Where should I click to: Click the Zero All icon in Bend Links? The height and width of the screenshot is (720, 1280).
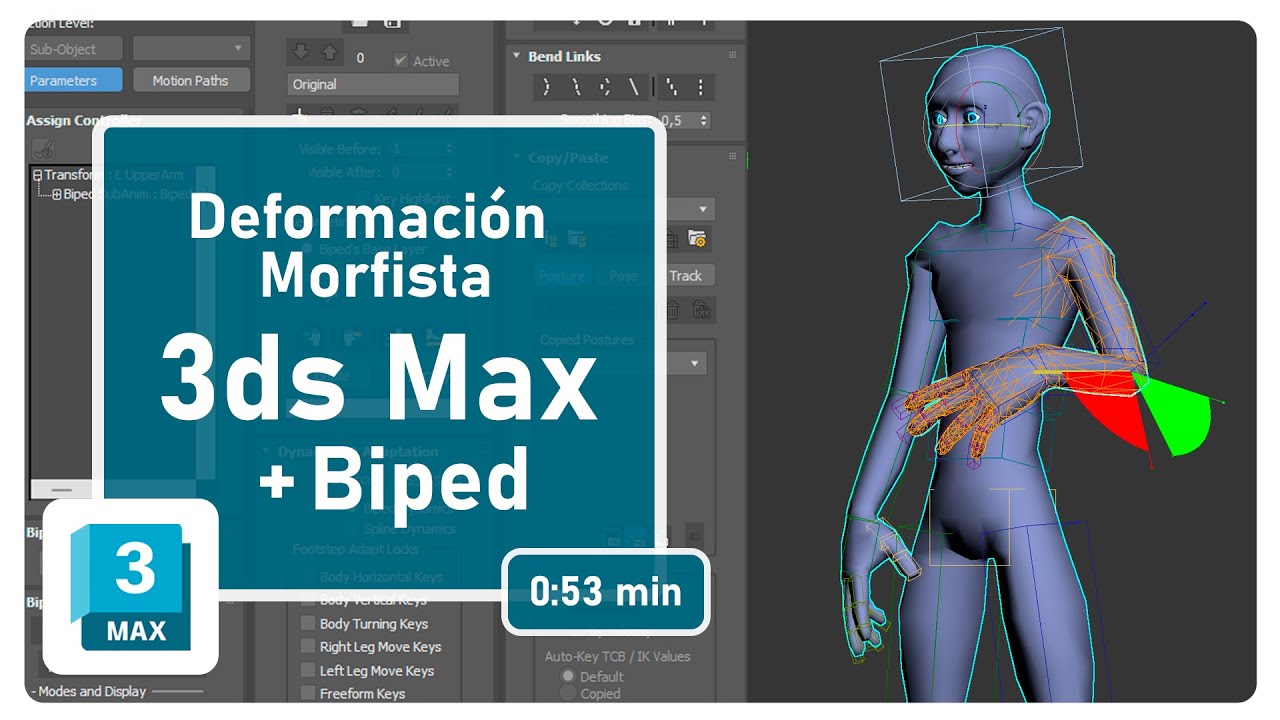click(699, 87)
